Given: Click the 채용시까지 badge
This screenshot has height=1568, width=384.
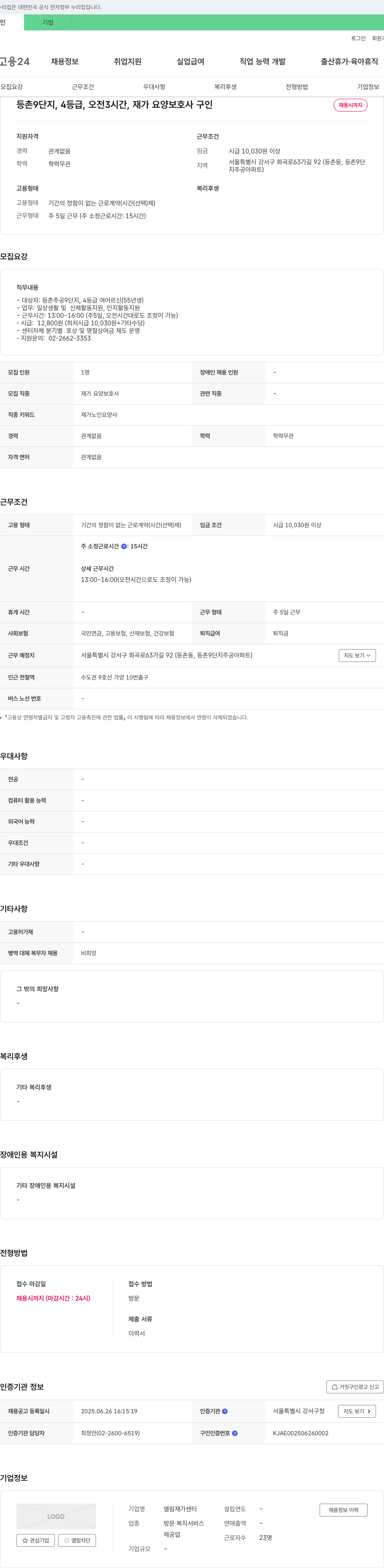Looking at the screenshot, I should (x=350, y=105).
